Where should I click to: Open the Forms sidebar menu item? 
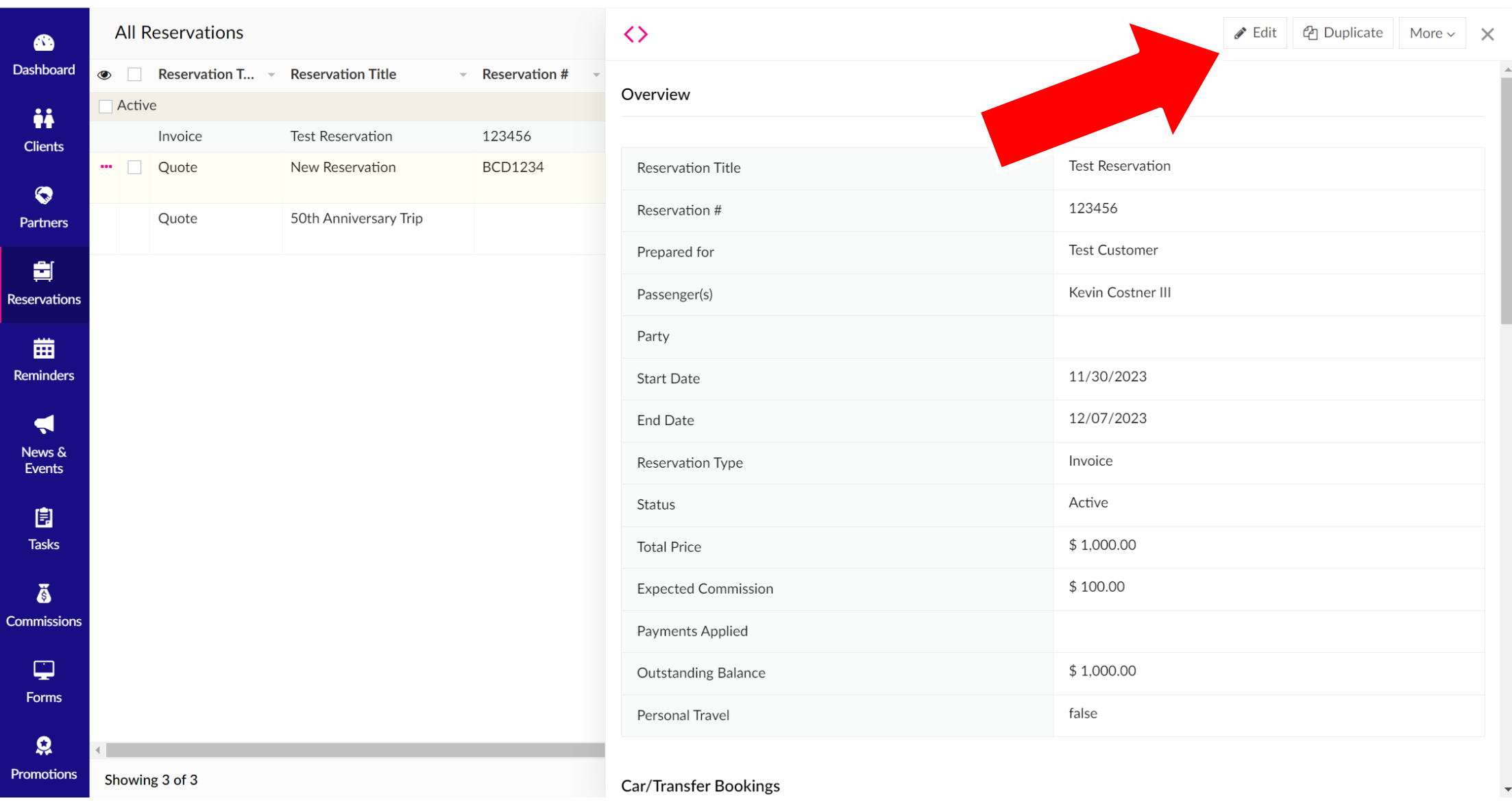coord(44,681)
